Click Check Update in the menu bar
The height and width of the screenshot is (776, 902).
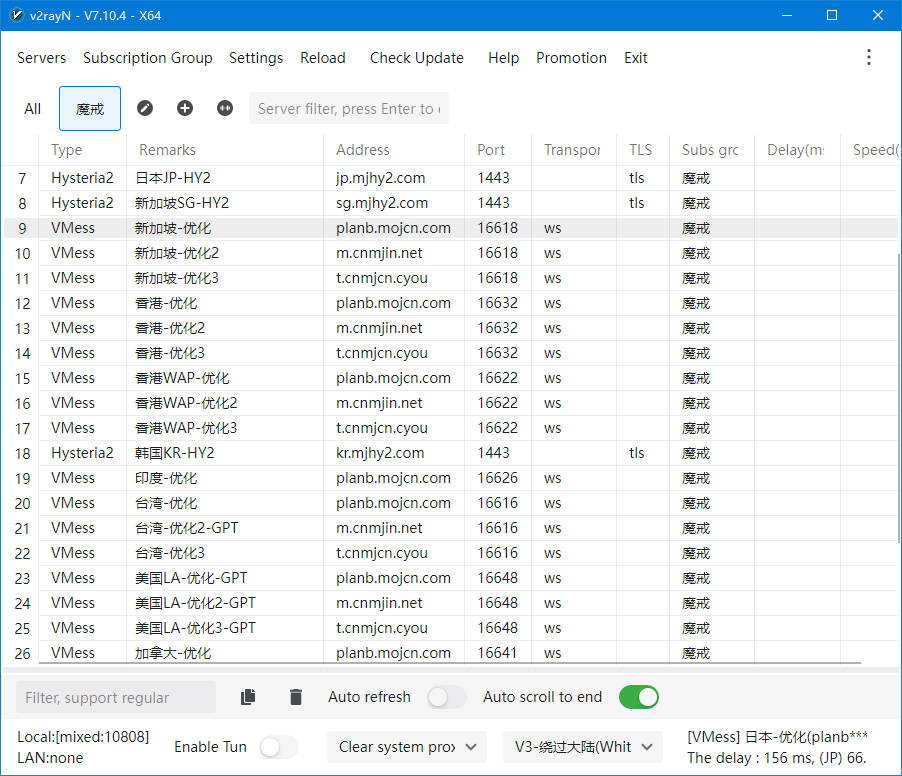point(416,58)
